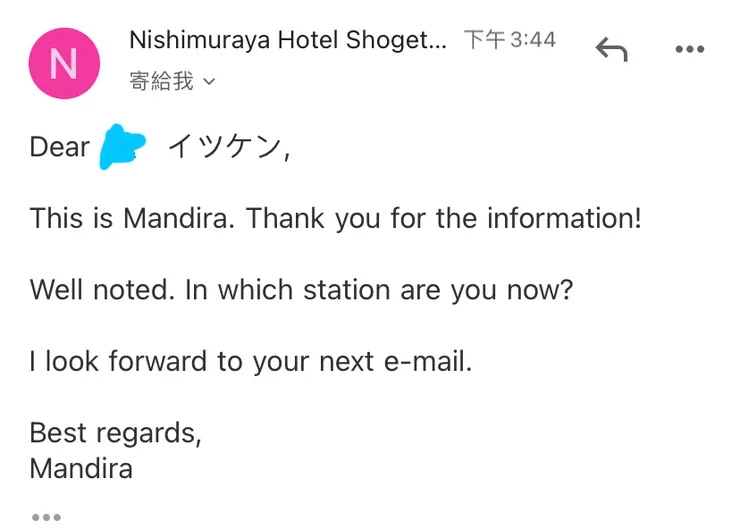Tap the reply arrow icon
This screenshot has height=529, width=740.
tap(611, 48)
